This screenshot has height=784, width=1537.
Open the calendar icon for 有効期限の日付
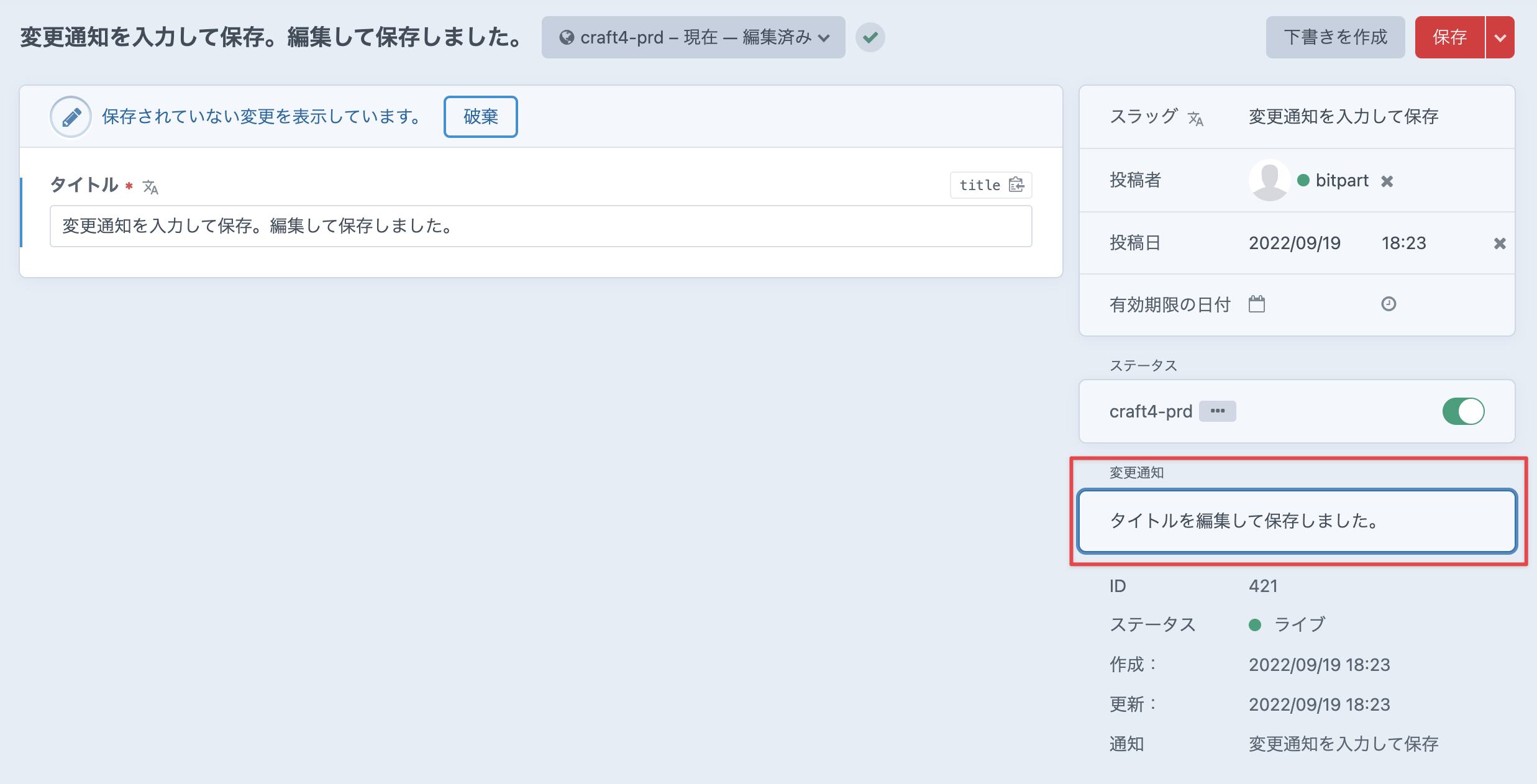(x=1256, y=304)
